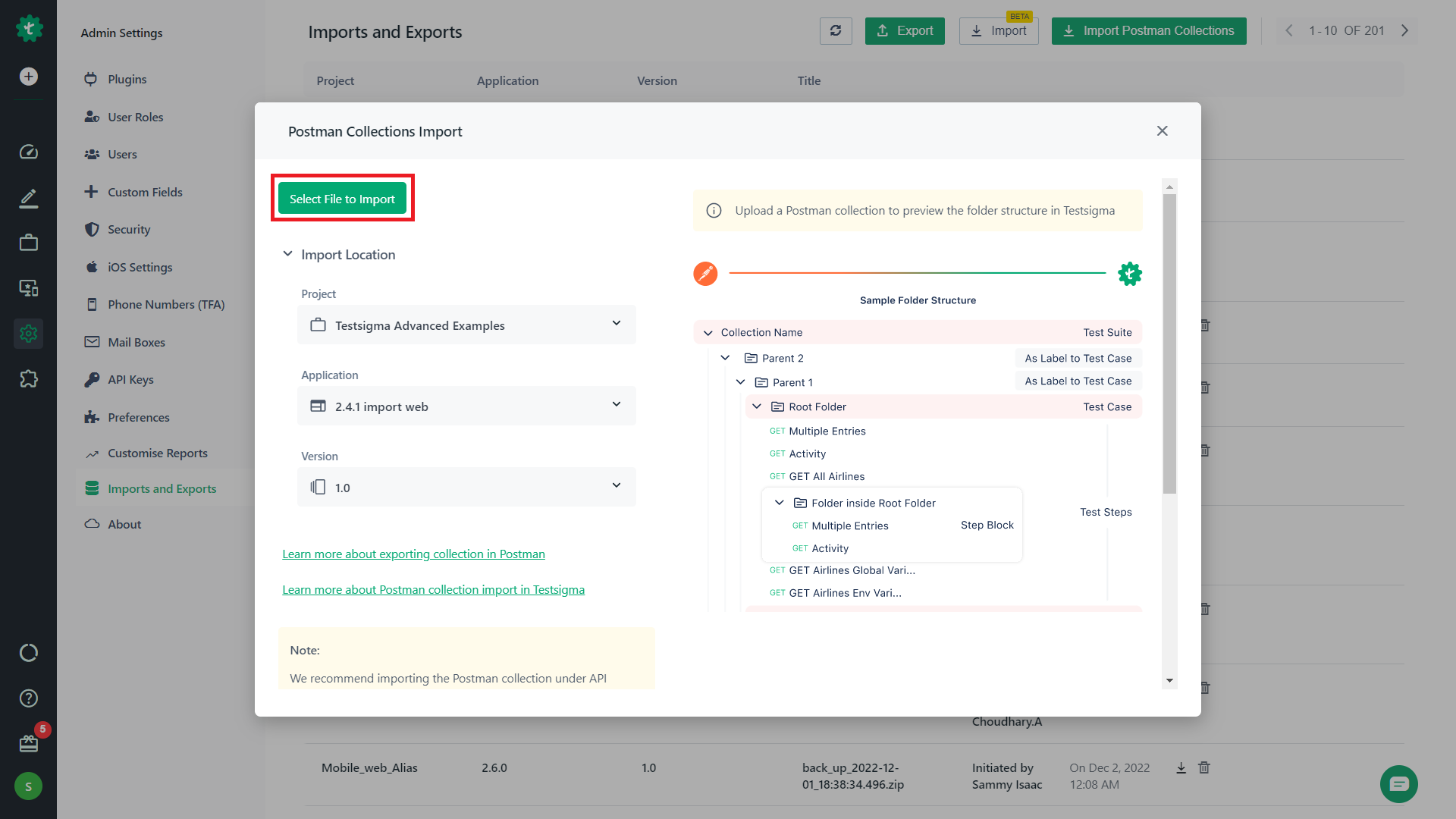Open the test development pencil icon
The width and height of the screenshot is (1456, 819).
(29, 198)
